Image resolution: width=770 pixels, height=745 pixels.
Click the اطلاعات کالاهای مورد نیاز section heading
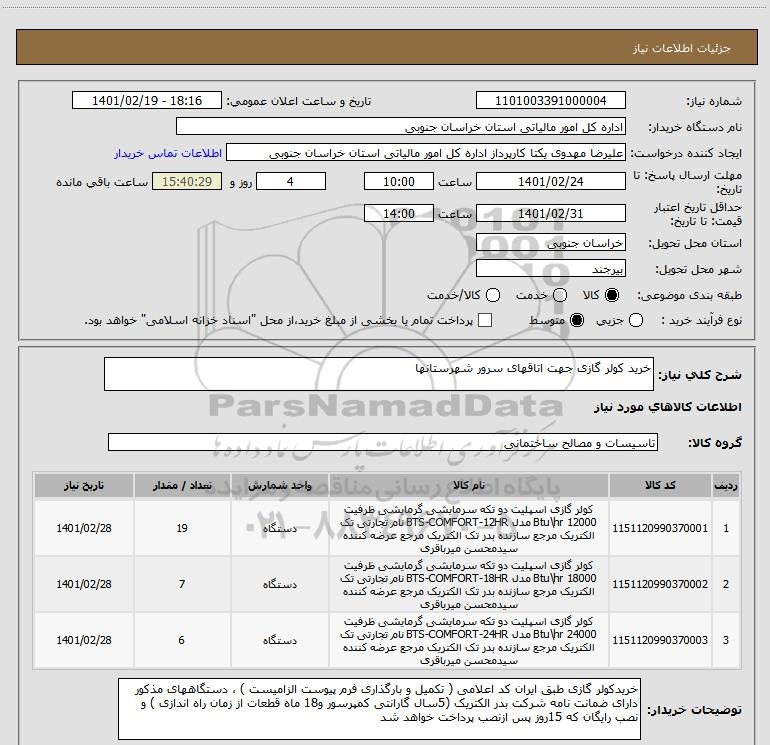tap(667, 408)
